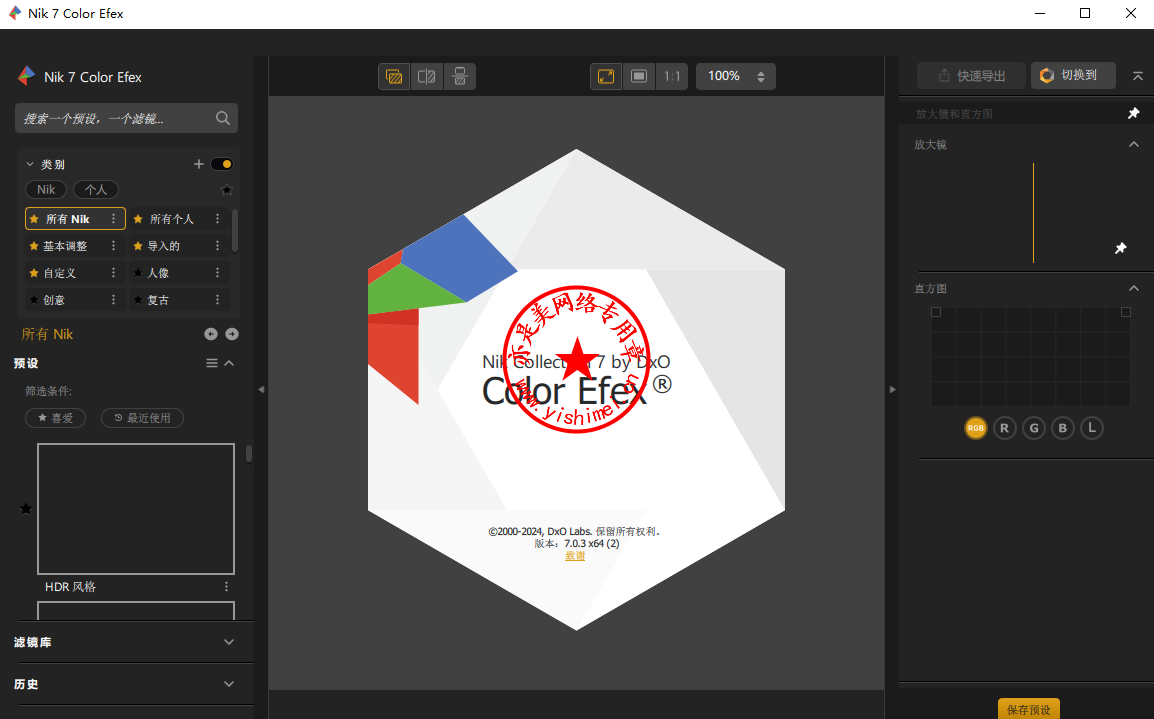Toggle histogram highlight clipping checkbox
Screen dimensions: 1154x719
pos(1126,312)
